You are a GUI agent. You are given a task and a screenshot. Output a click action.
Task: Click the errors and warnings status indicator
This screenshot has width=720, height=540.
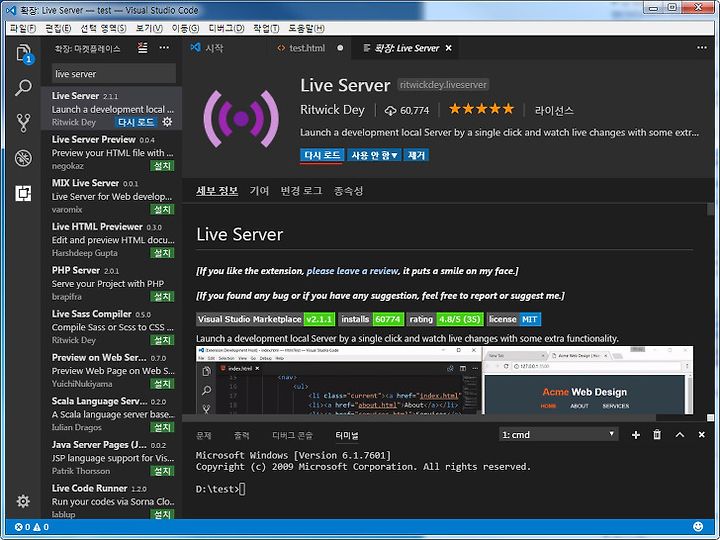(32, 527)
